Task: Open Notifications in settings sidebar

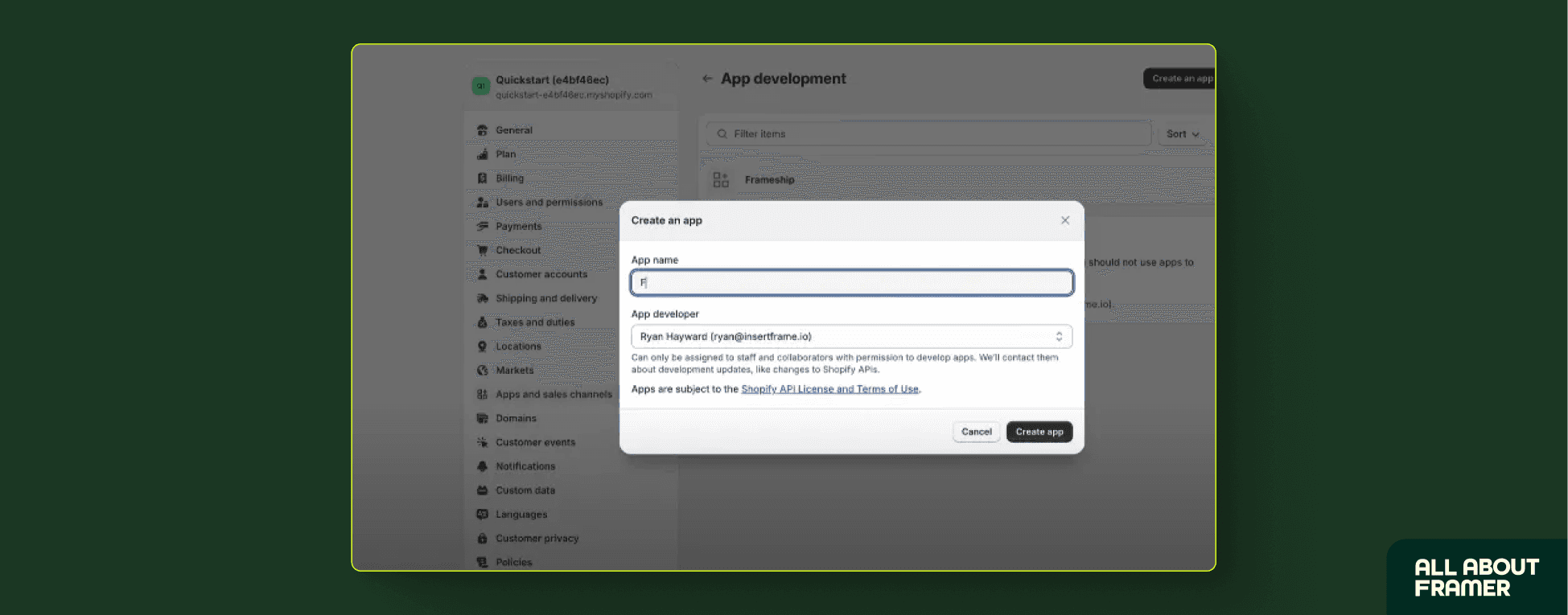Action: coord(525,466)
